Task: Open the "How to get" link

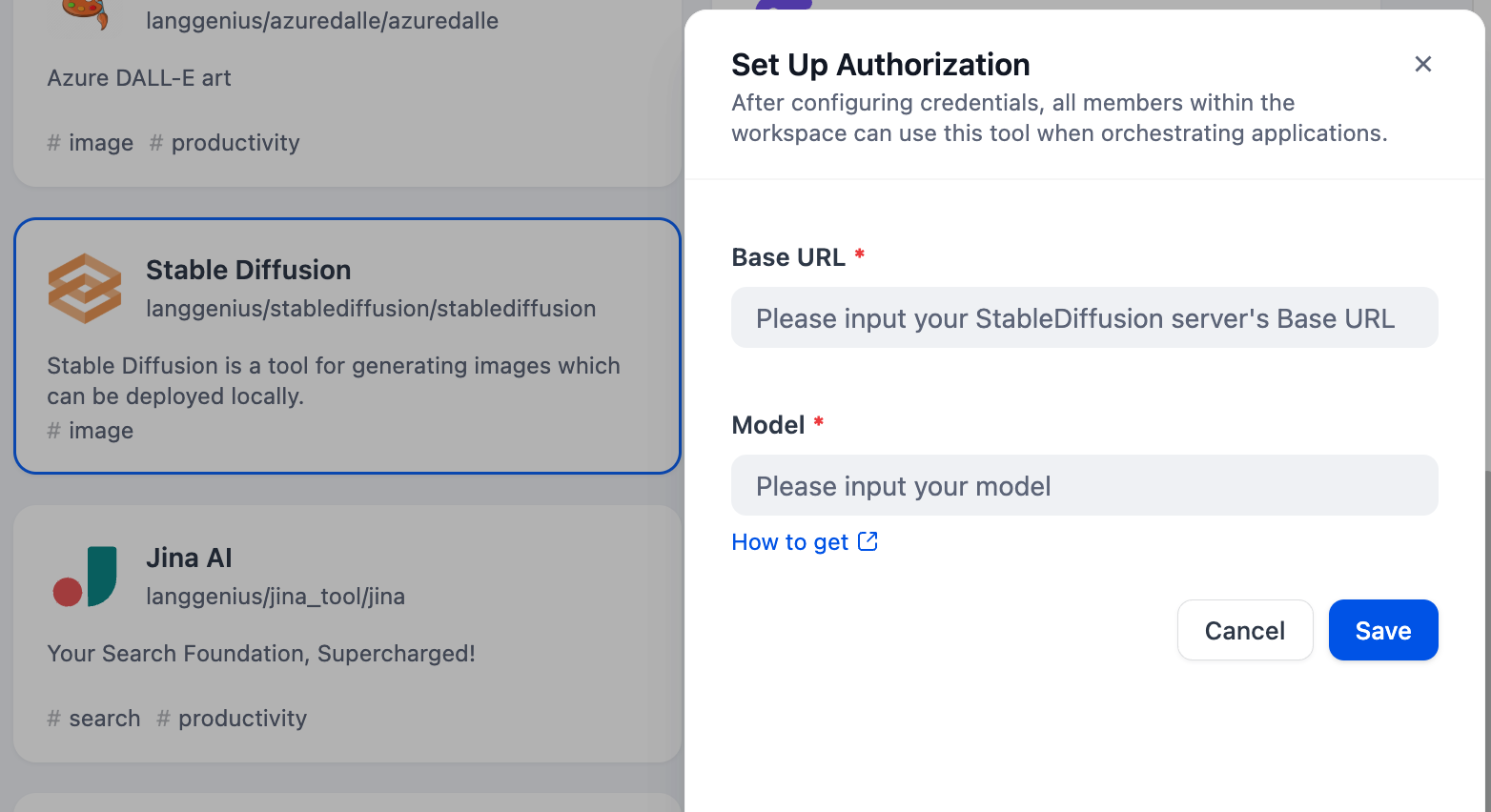Action: pos(789,542)
